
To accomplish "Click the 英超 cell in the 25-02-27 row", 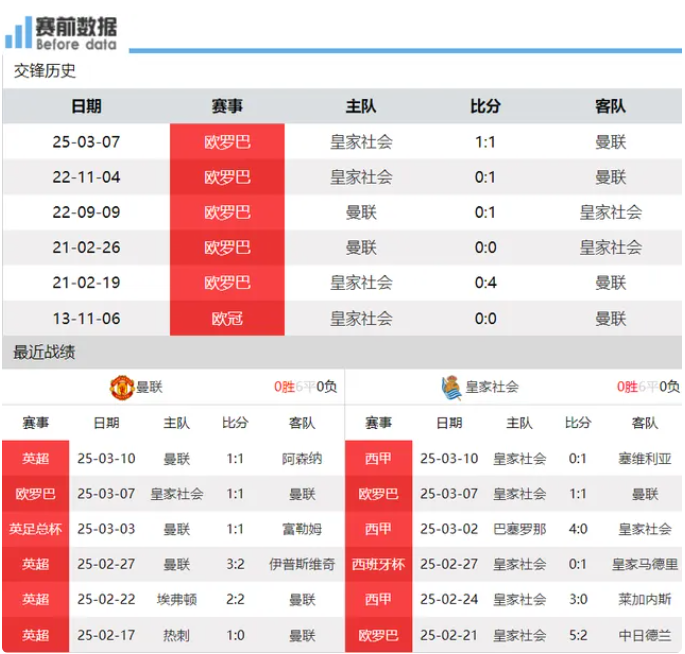I will [x=35, y=564].
